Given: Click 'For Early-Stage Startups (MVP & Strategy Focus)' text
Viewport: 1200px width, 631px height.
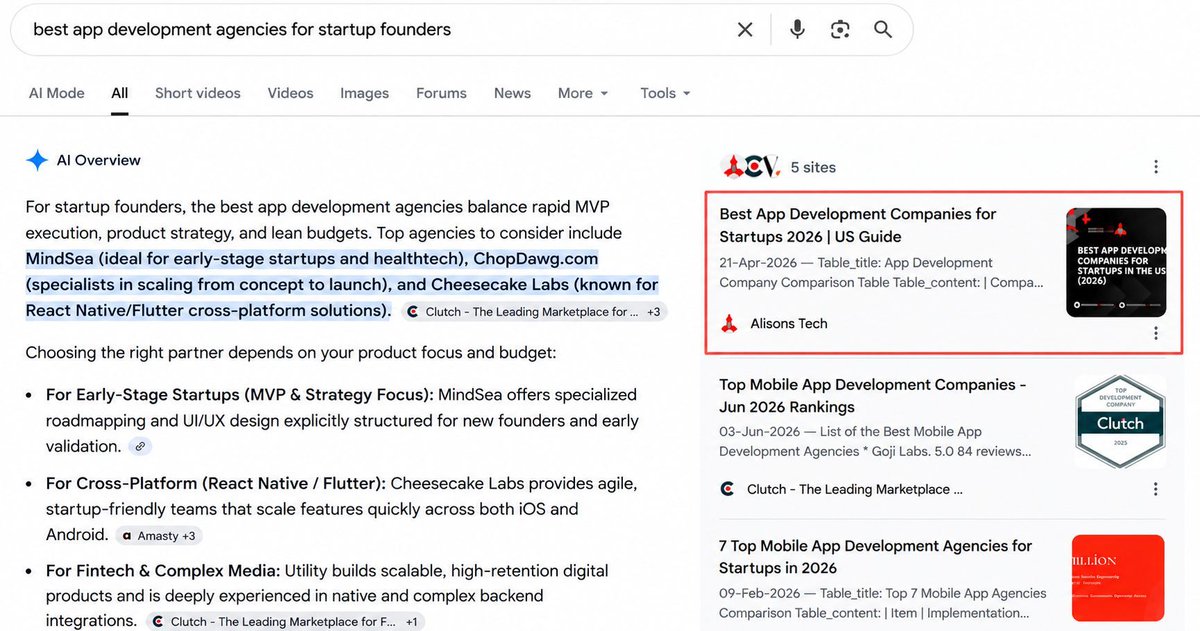Looking at the screenshot, I should pyautogui.click(x=240, y=395).
